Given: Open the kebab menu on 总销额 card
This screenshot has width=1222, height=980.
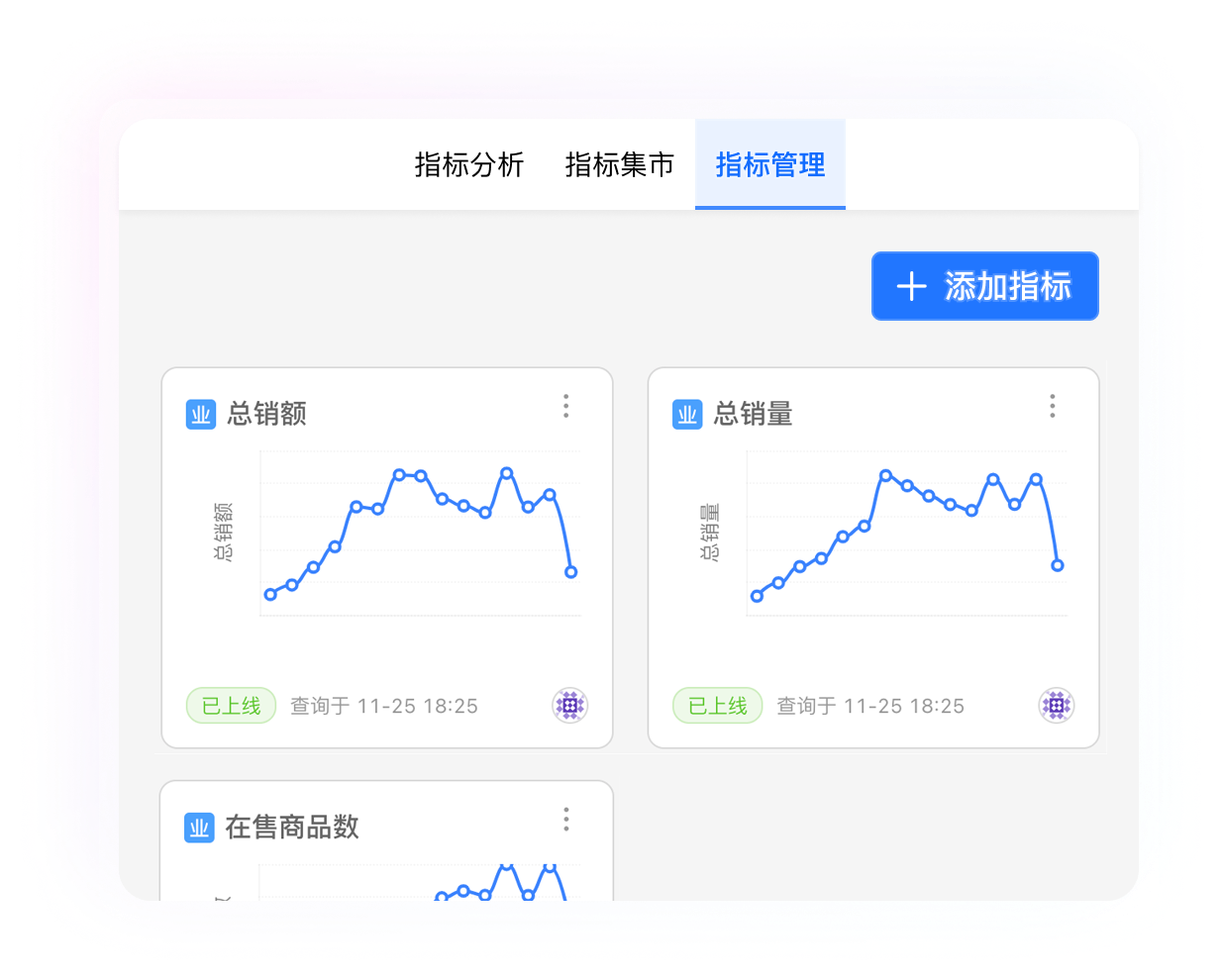Looking at the screenshot, I should pos(566,406).
